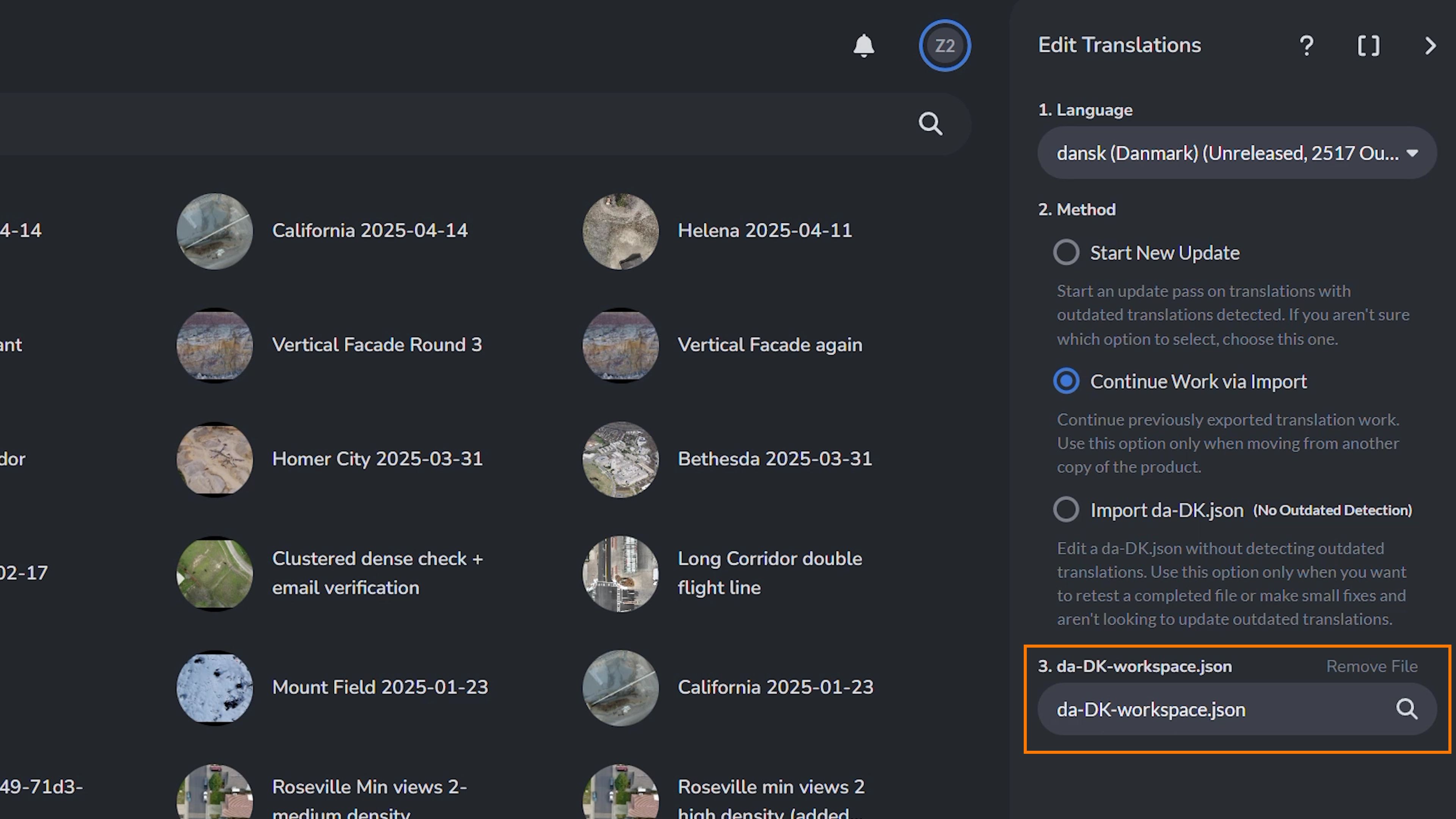Image resolution: width=1456 pixels, height=819 pixels.
Task: Open Mount Field 2025-01-23 snowy thumbnail
Action: point(214,688)
